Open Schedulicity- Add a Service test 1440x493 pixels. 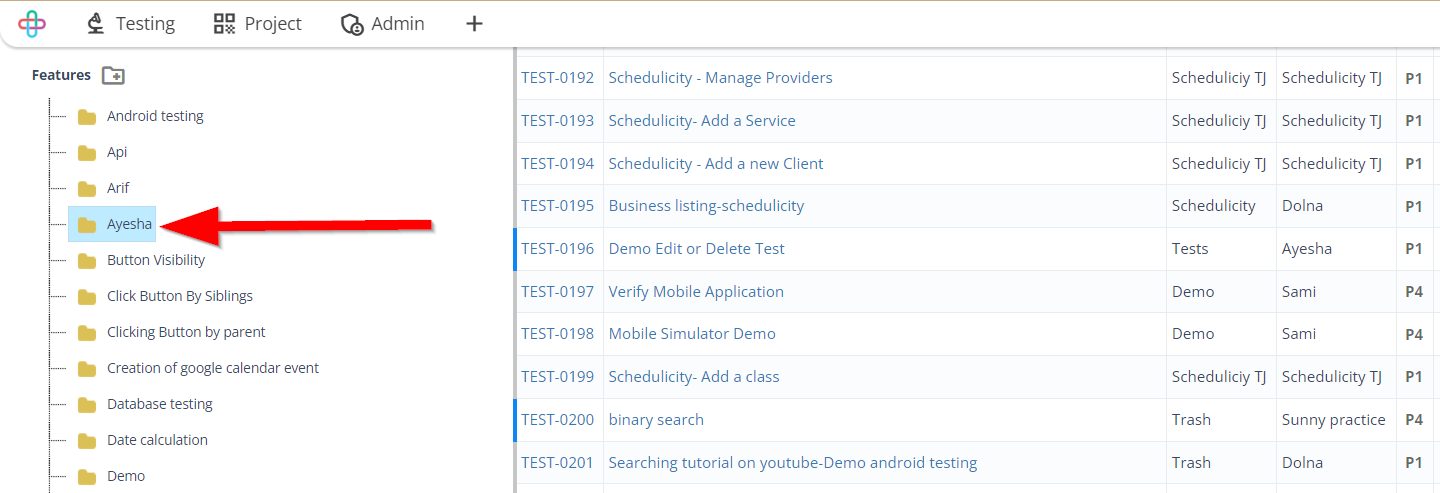coord(702,121)
